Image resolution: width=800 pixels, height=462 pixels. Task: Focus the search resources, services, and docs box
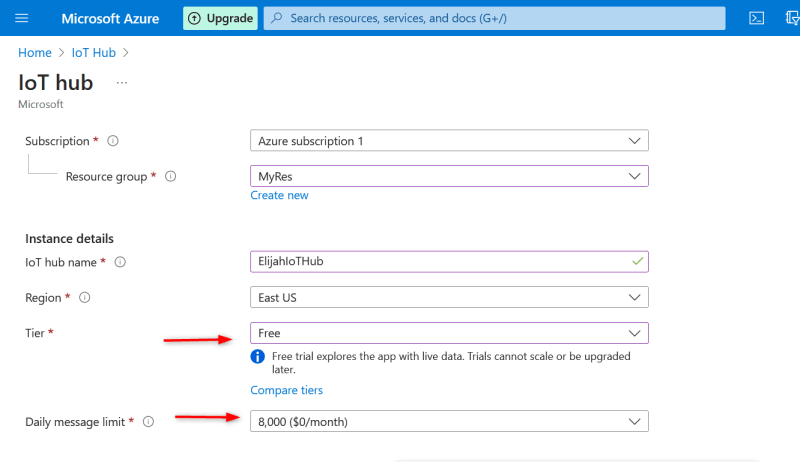(494, 18)
